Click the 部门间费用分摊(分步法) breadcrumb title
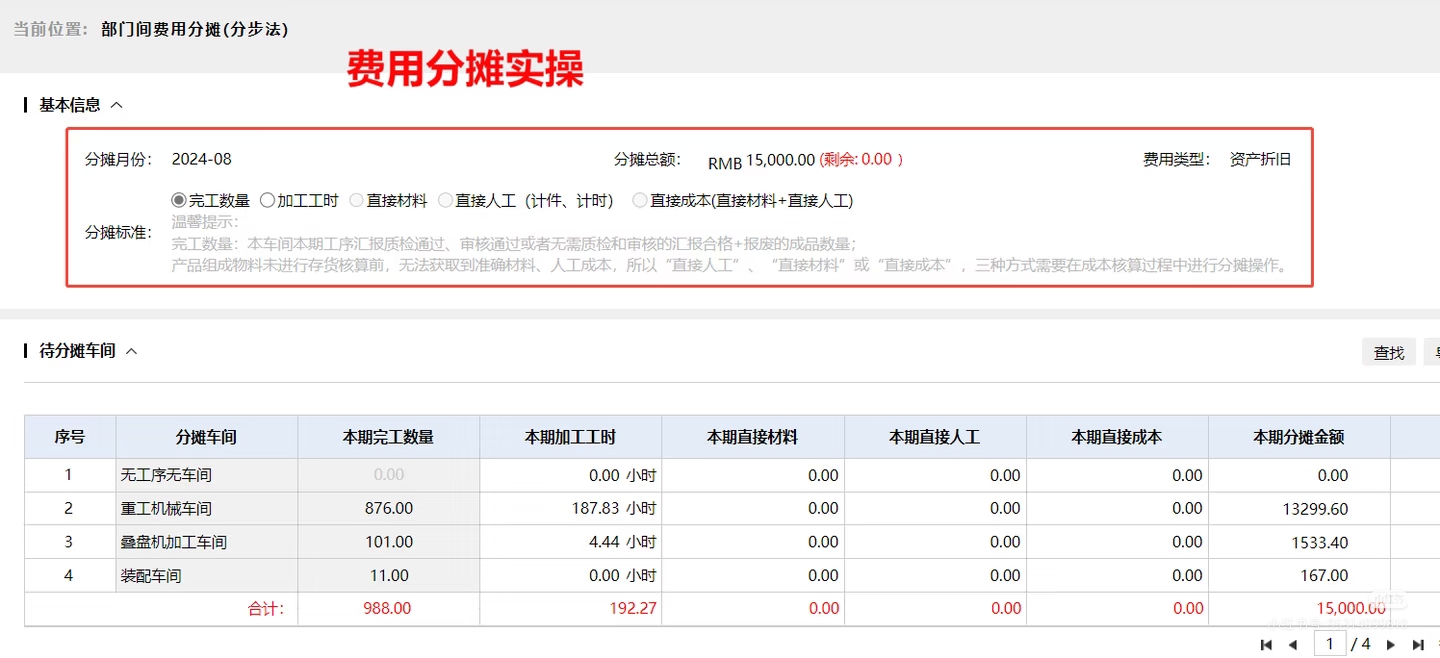1440x658 pixels. tap(195, 29)
